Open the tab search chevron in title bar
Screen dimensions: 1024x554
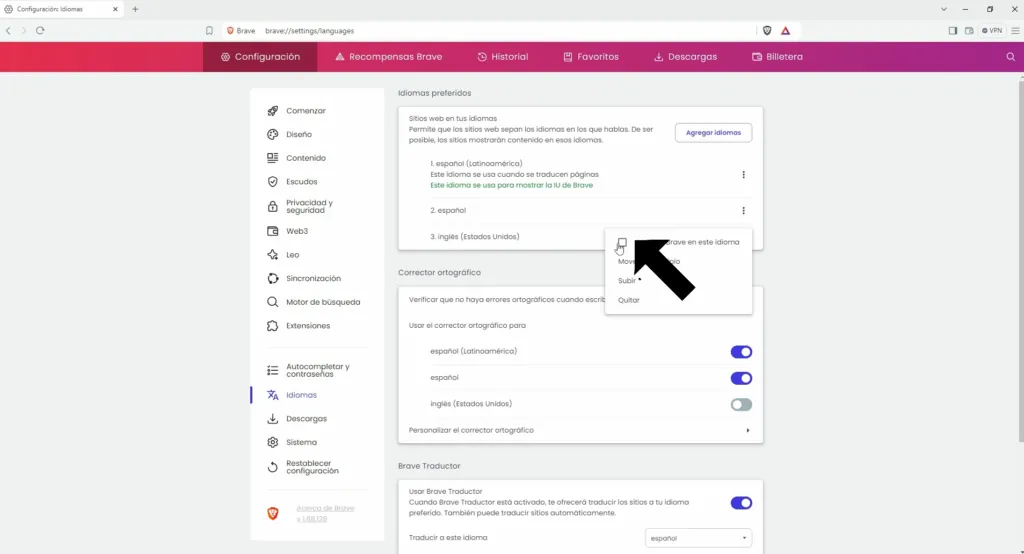pos(943,9)
